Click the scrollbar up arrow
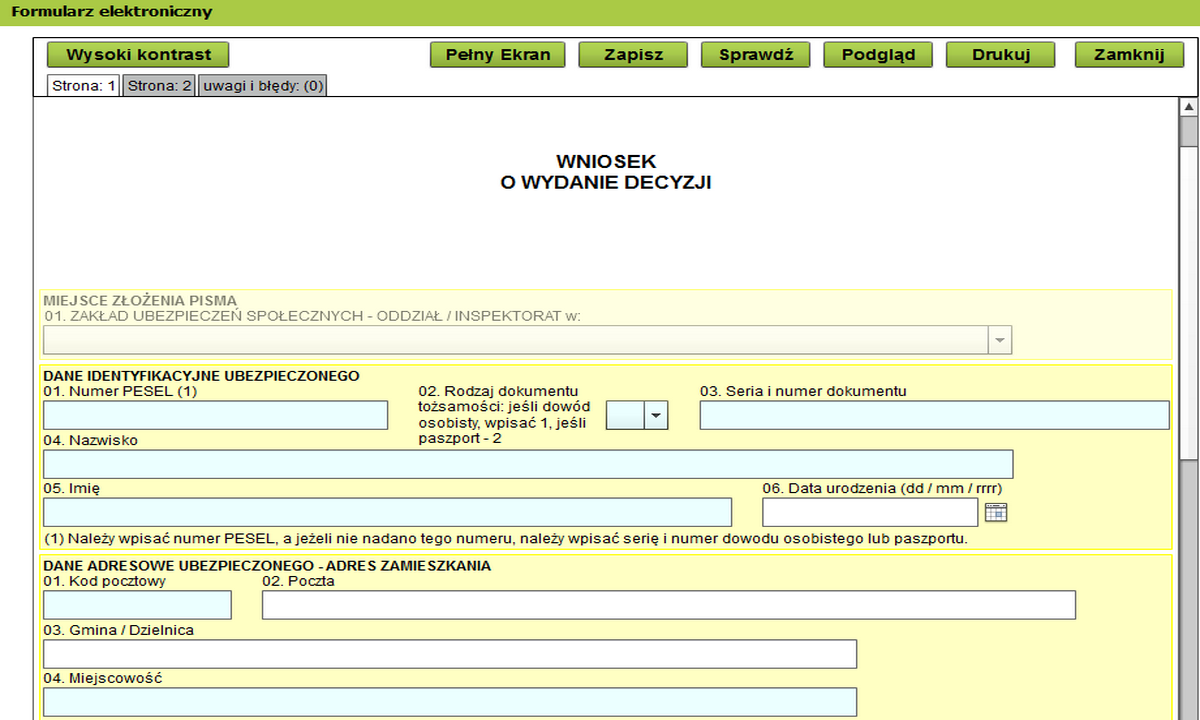 tap(1188, 106)
